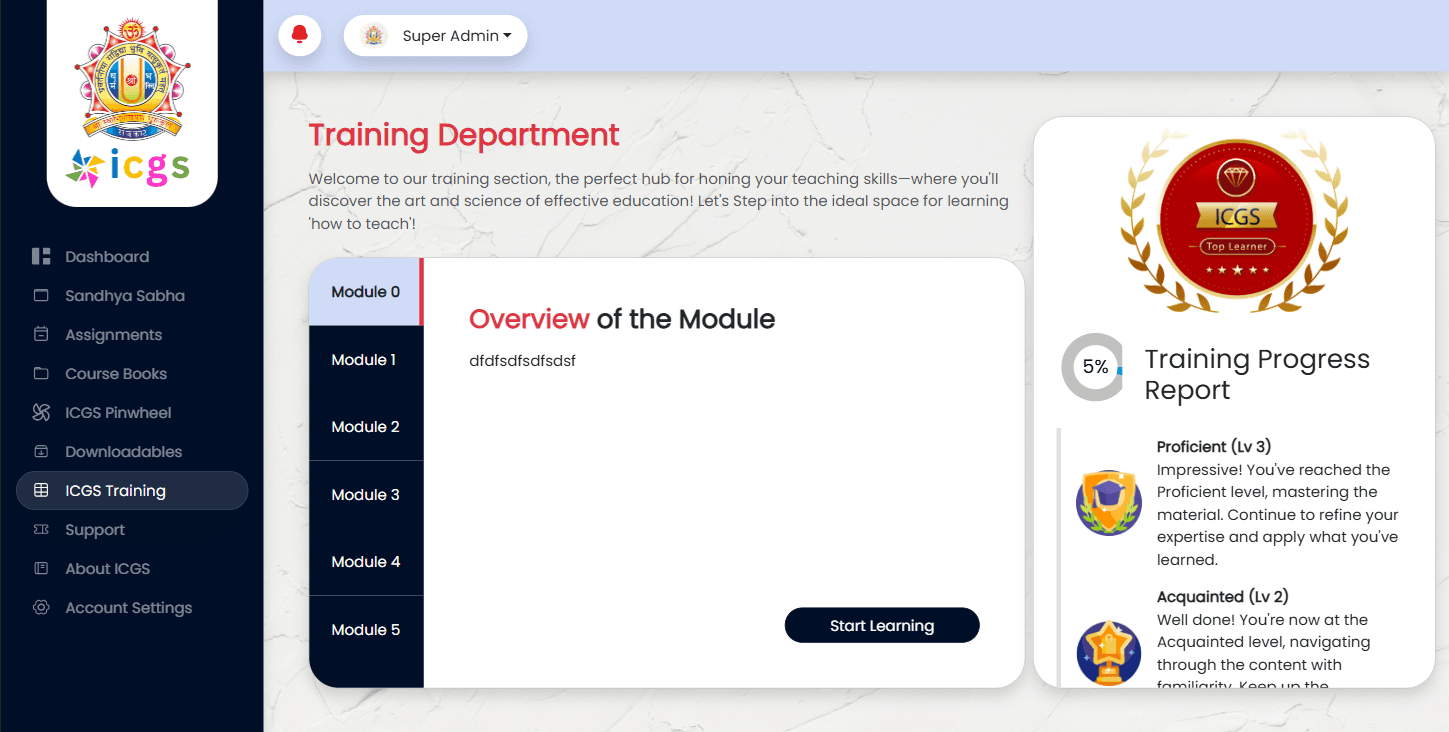Click the Downloadables icon in sidebar
The width and height of the screenshot is (1449, 732).
[x=41, y=452]
